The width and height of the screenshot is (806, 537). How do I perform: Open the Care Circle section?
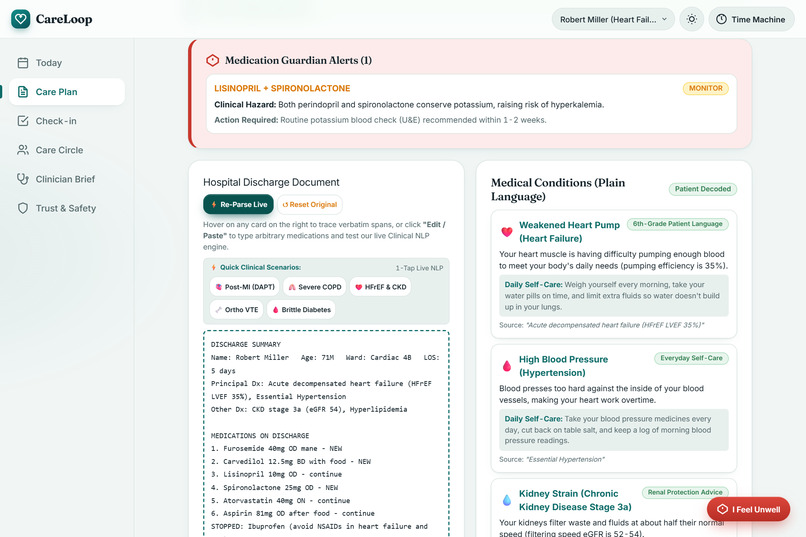(67, 150)
